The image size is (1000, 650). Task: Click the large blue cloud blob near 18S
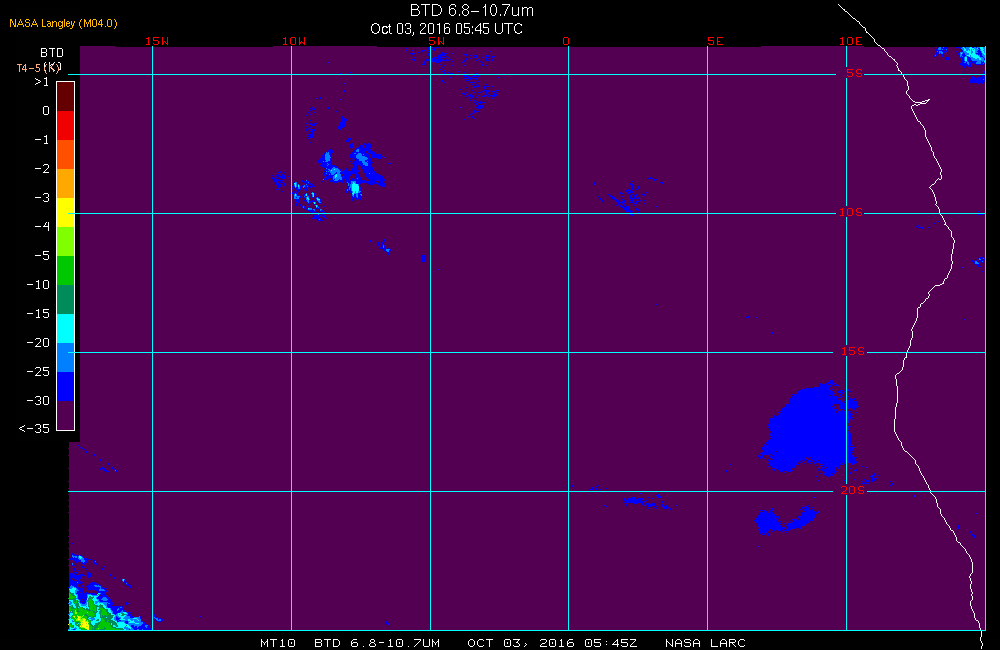coord(810,429)
